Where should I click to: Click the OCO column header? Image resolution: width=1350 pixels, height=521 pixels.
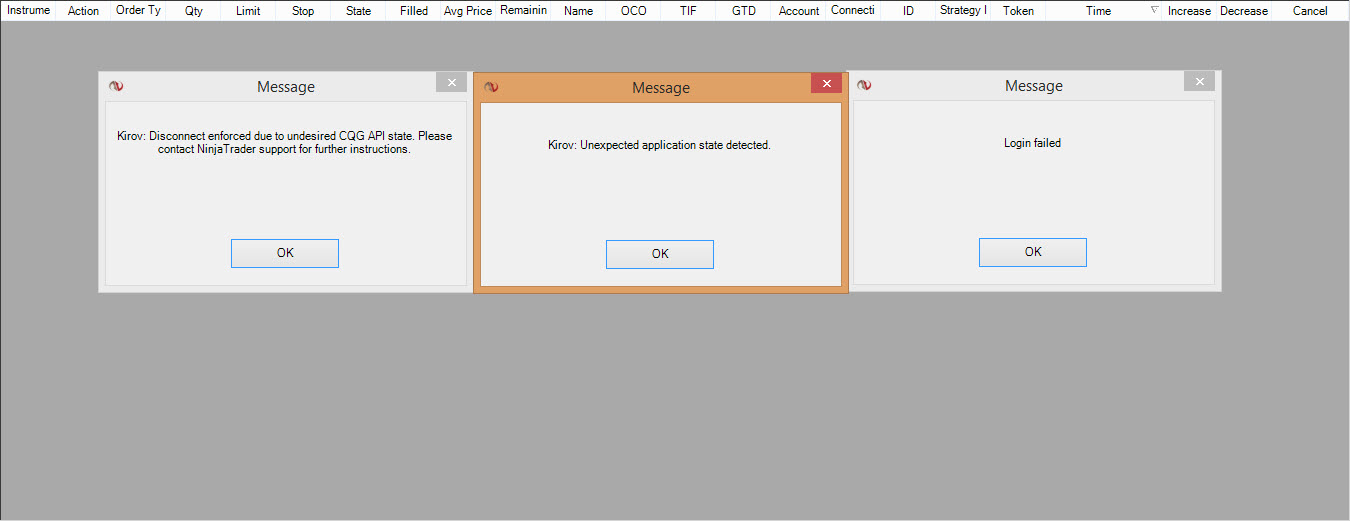point(633,11)
